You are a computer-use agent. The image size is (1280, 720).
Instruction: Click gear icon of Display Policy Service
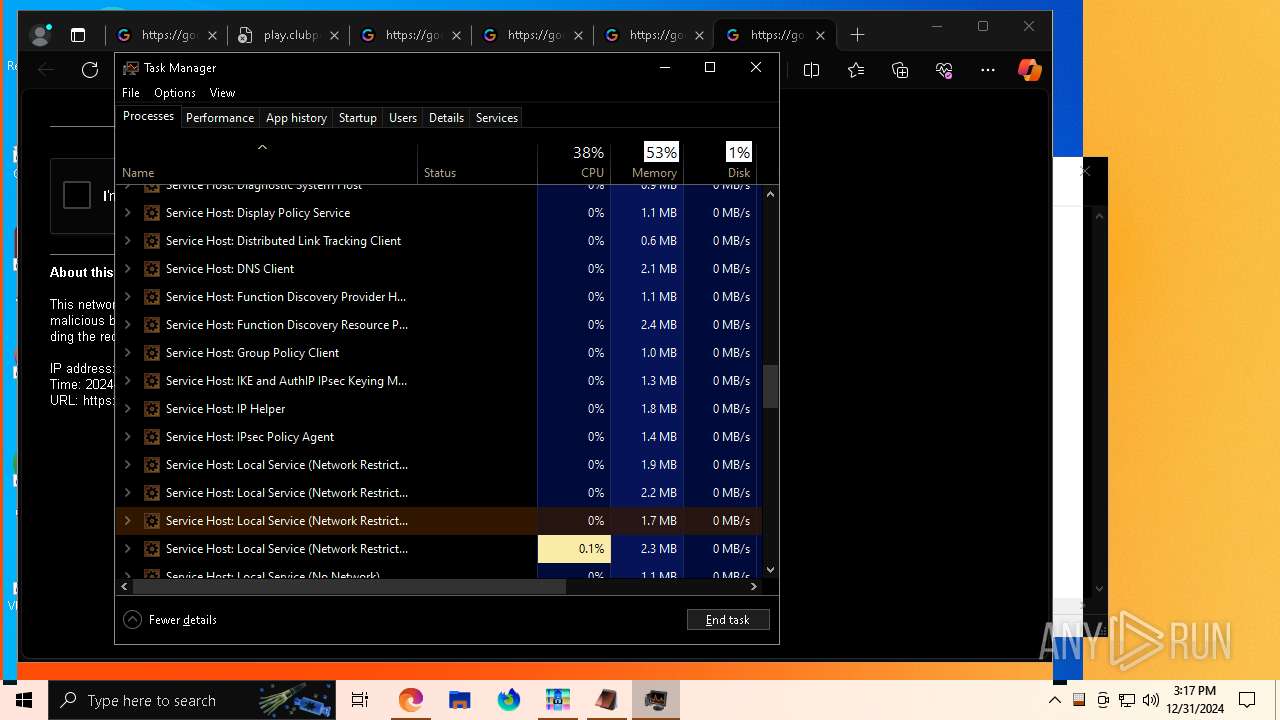(x=152, y=213)
